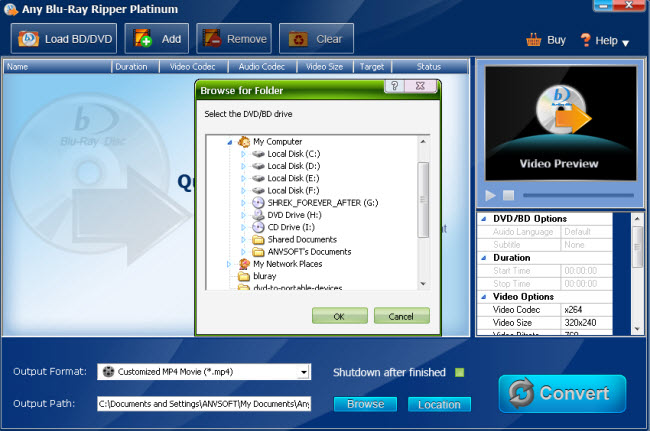Collapse the Duration options section
This screenshot has height=431, width=650.
click(483, 258)
